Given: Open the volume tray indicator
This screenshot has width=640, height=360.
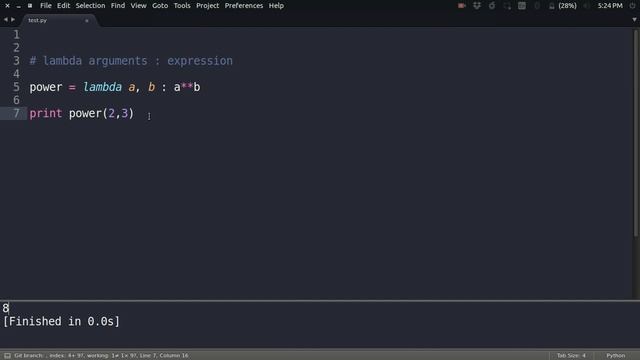Looking at the screenshot, I should pos(587,6).
